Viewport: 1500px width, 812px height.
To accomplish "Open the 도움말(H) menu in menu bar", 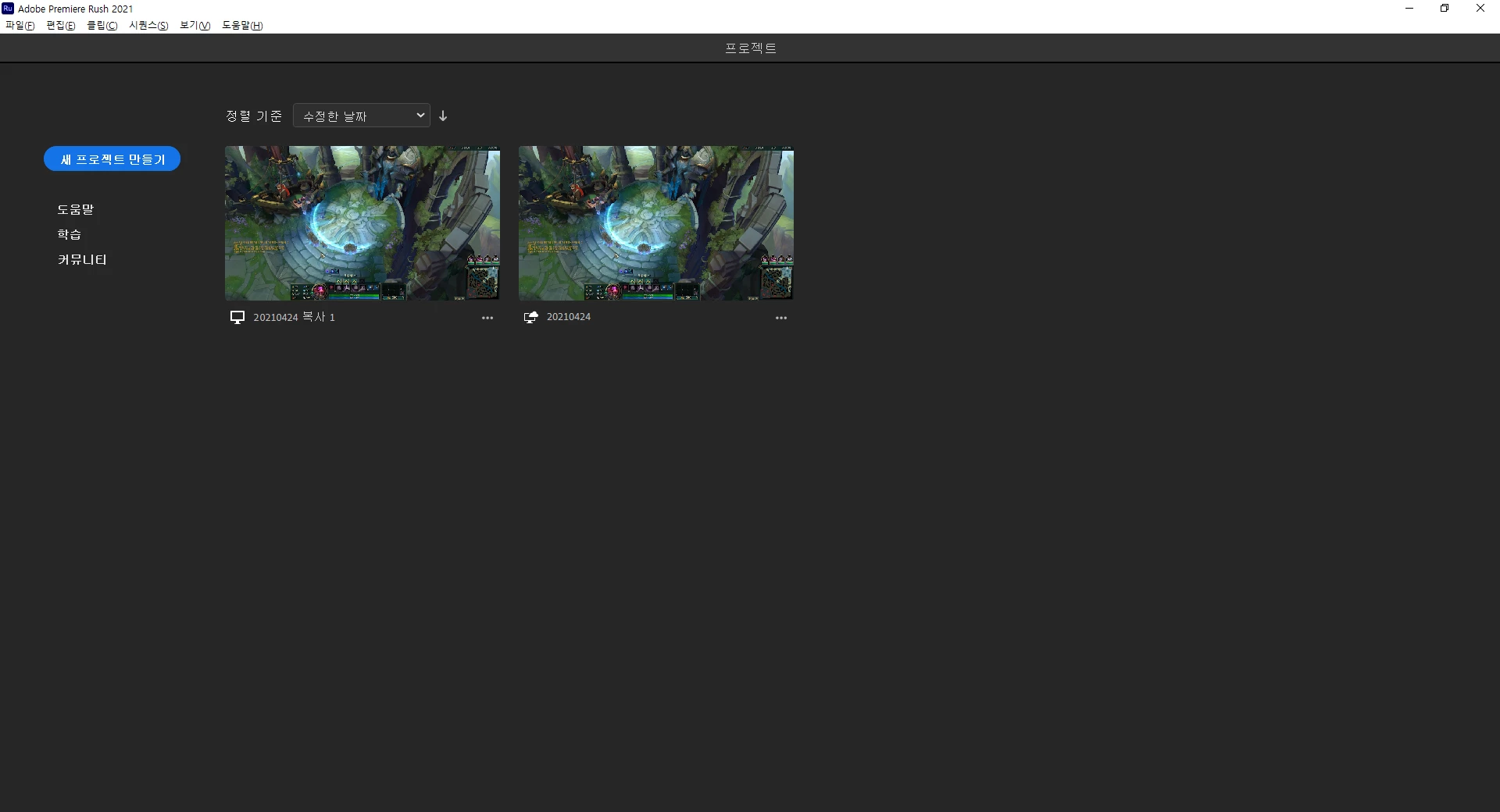I will [x=242, y=25].
